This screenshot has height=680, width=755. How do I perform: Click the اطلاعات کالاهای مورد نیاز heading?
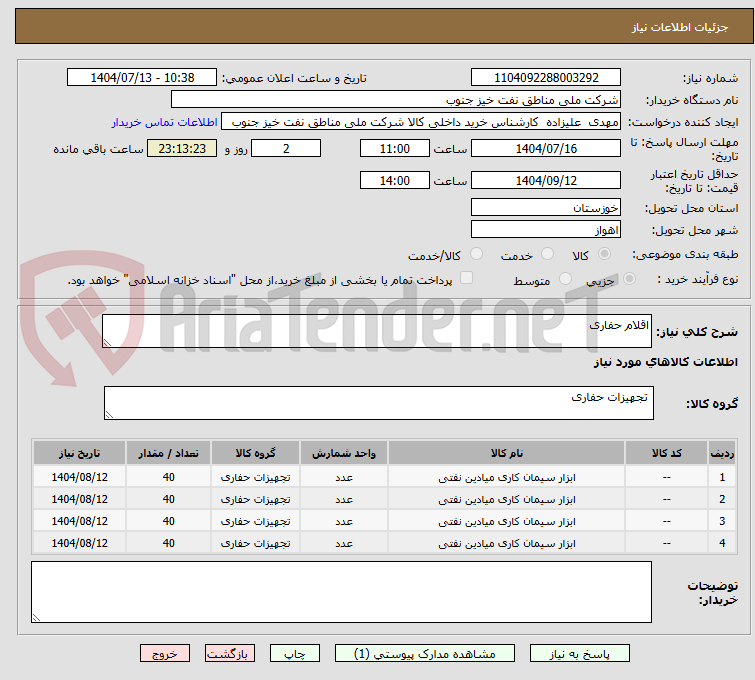click(665, 362)
